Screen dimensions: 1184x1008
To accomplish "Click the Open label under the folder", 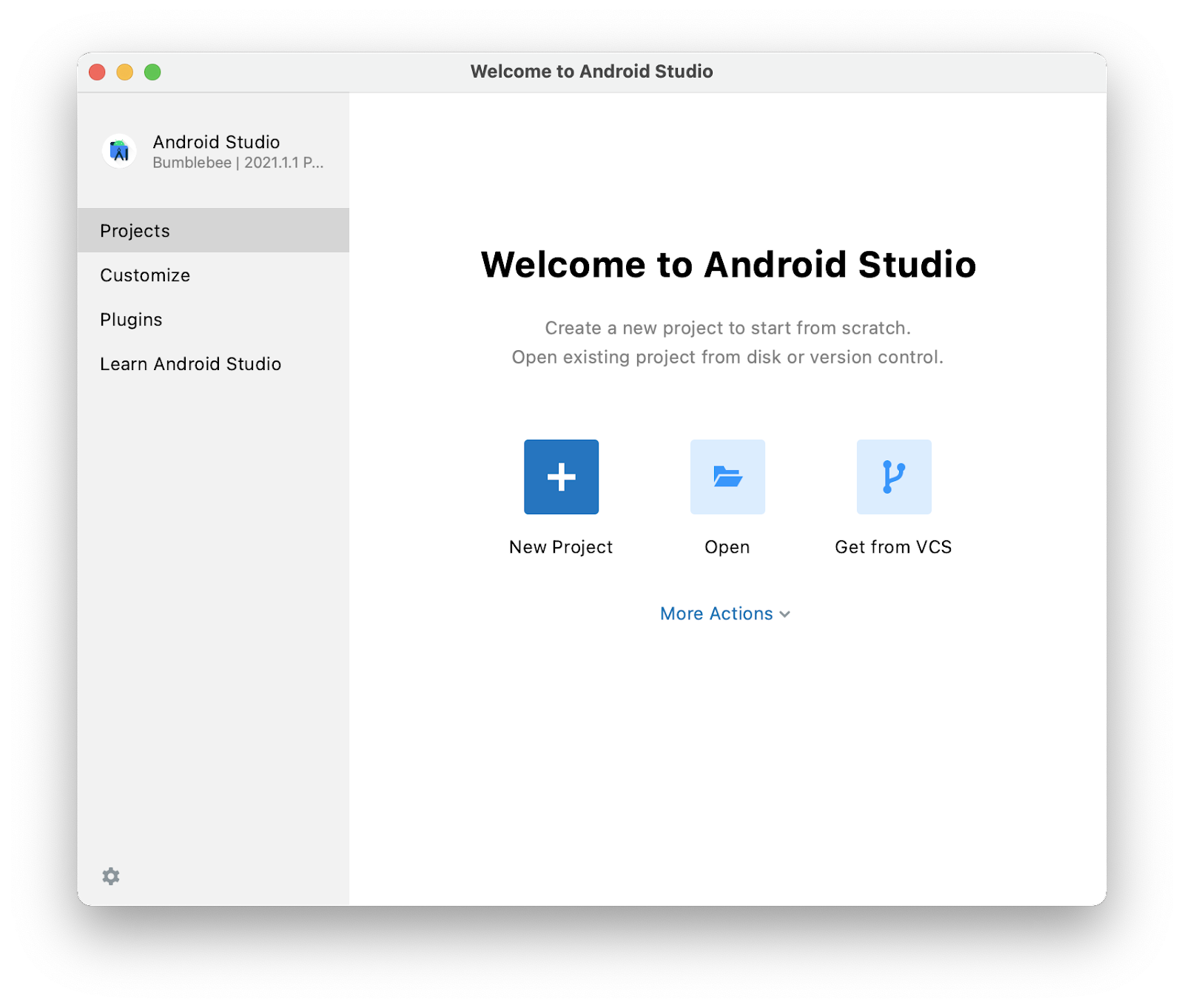I will tap(727, 547).
